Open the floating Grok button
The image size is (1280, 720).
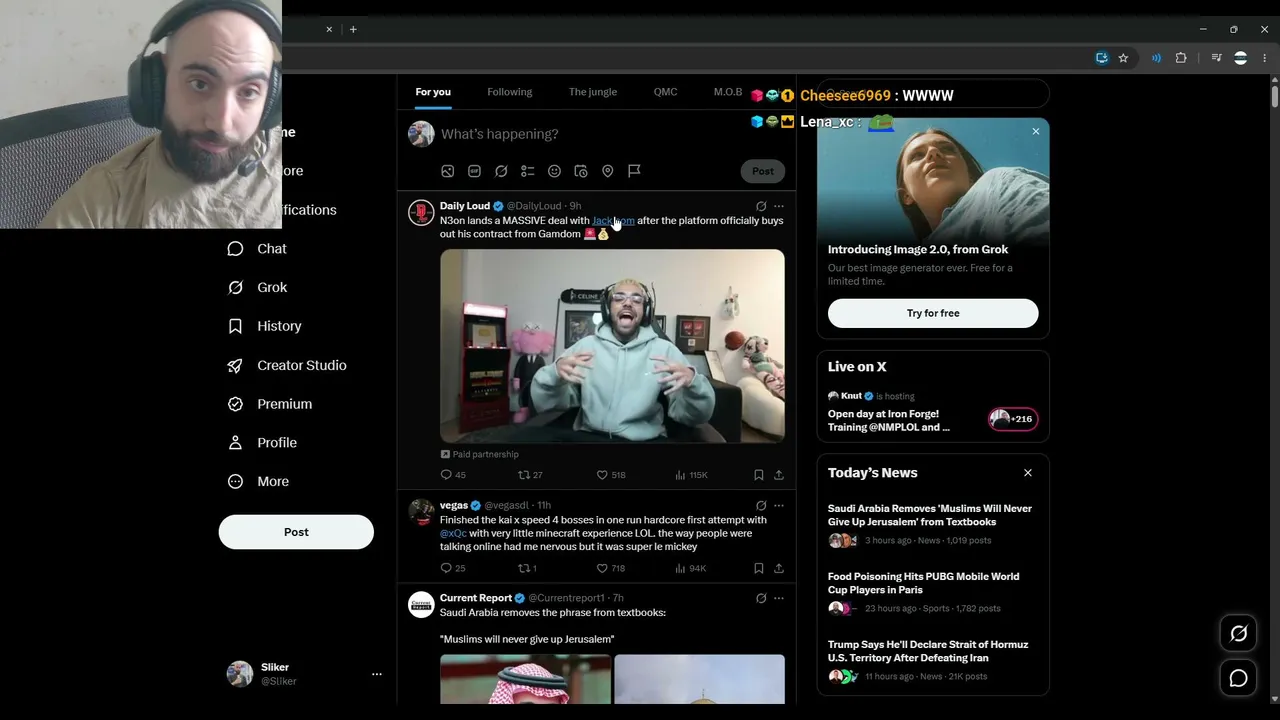click(x=1238, y=633)
